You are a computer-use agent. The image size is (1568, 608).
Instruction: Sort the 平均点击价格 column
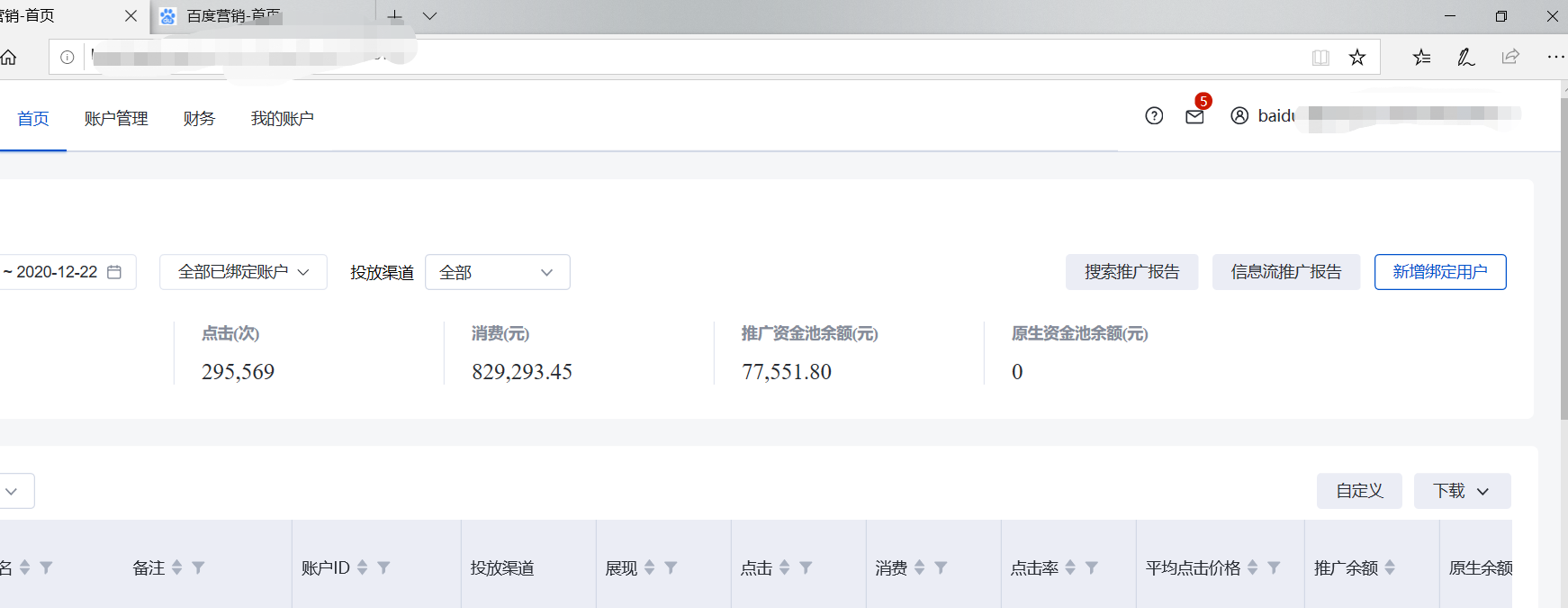[x=1252, y=567]
